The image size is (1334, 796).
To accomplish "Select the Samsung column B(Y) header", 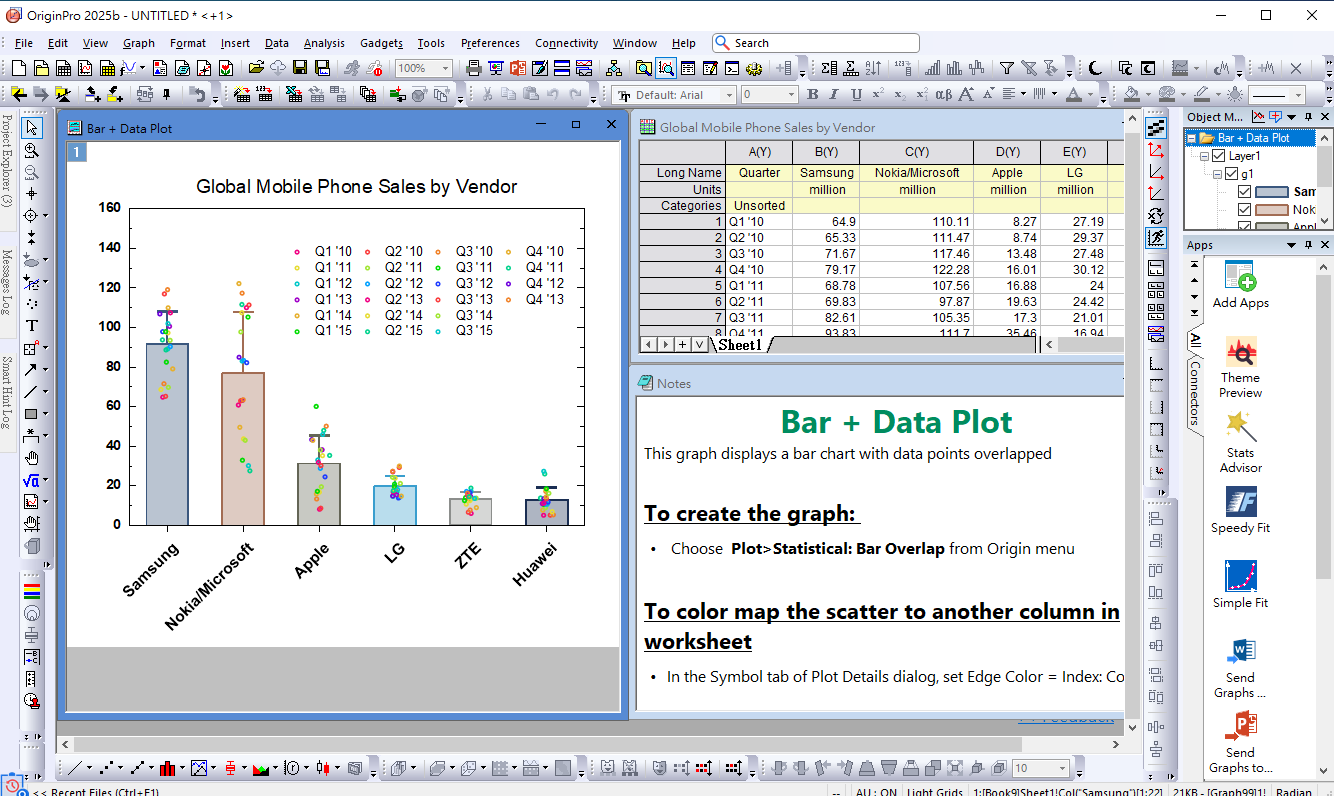I will click(826, 152).
